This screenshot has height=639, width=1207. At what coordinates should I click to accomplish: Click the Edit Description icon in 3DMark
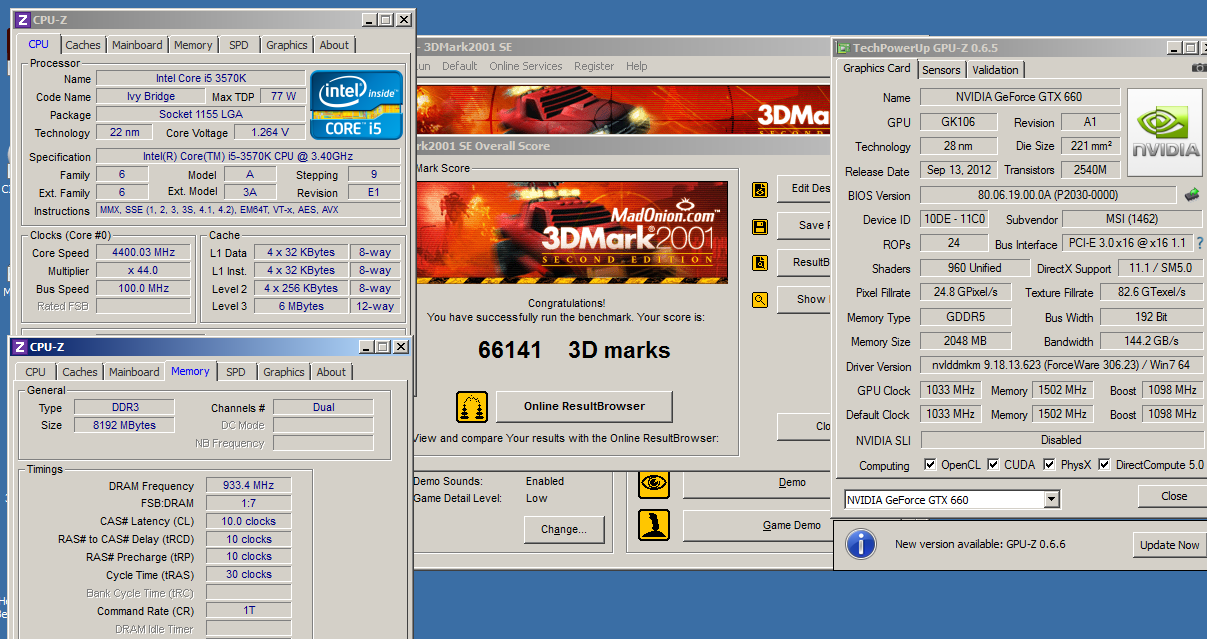click(x=761, y=189)
